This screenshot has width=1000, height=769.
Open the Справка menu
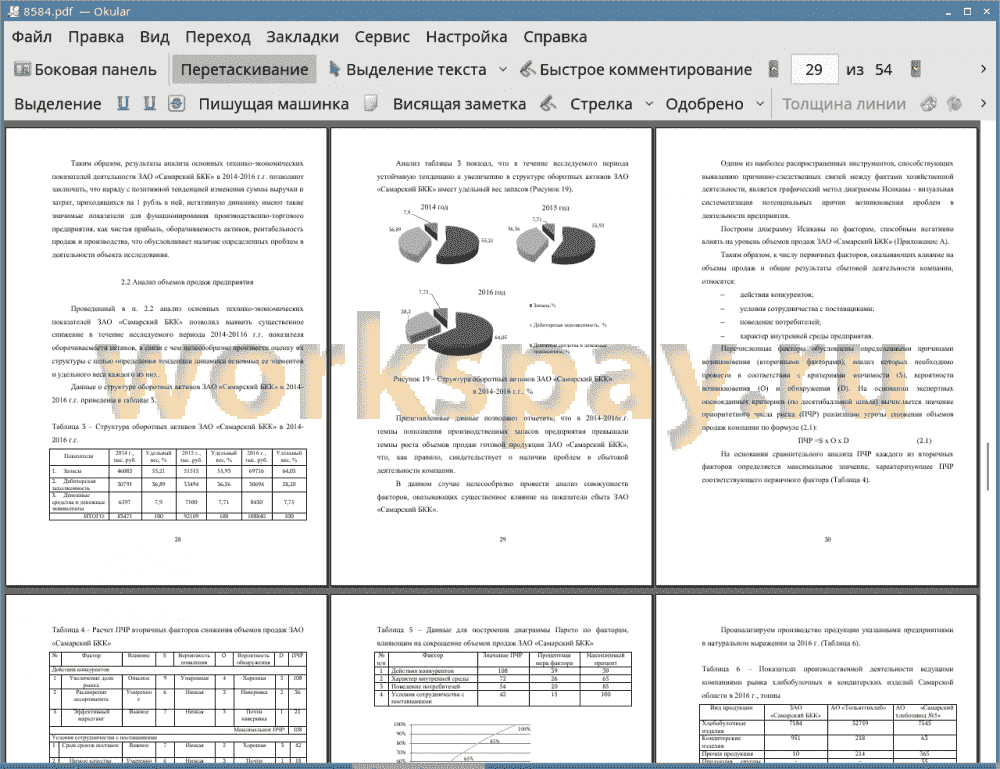pos(555,37)
